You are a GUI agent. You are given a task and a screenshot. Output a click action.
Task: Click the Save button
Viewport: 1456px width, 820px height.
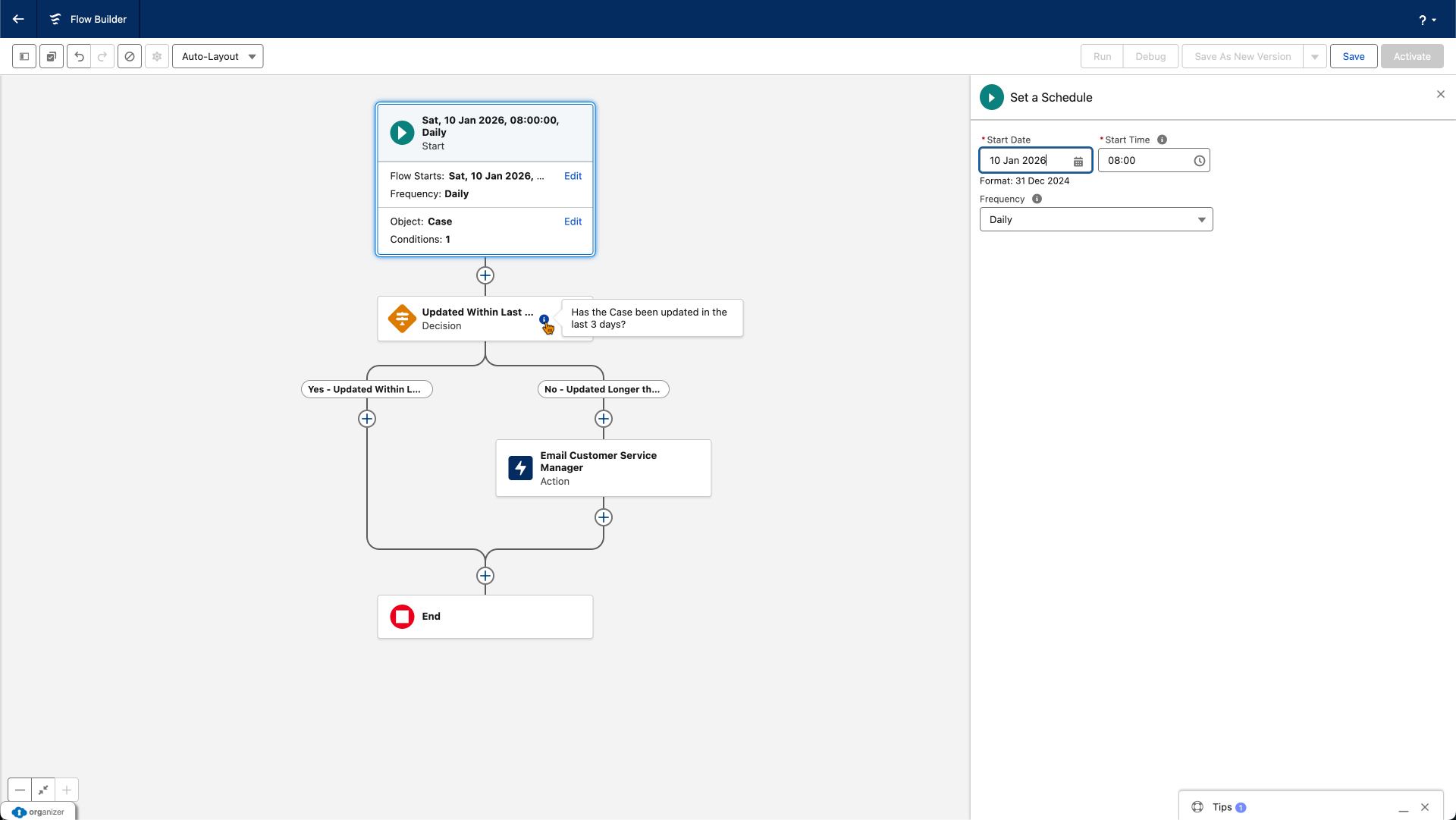point(1353,57)
